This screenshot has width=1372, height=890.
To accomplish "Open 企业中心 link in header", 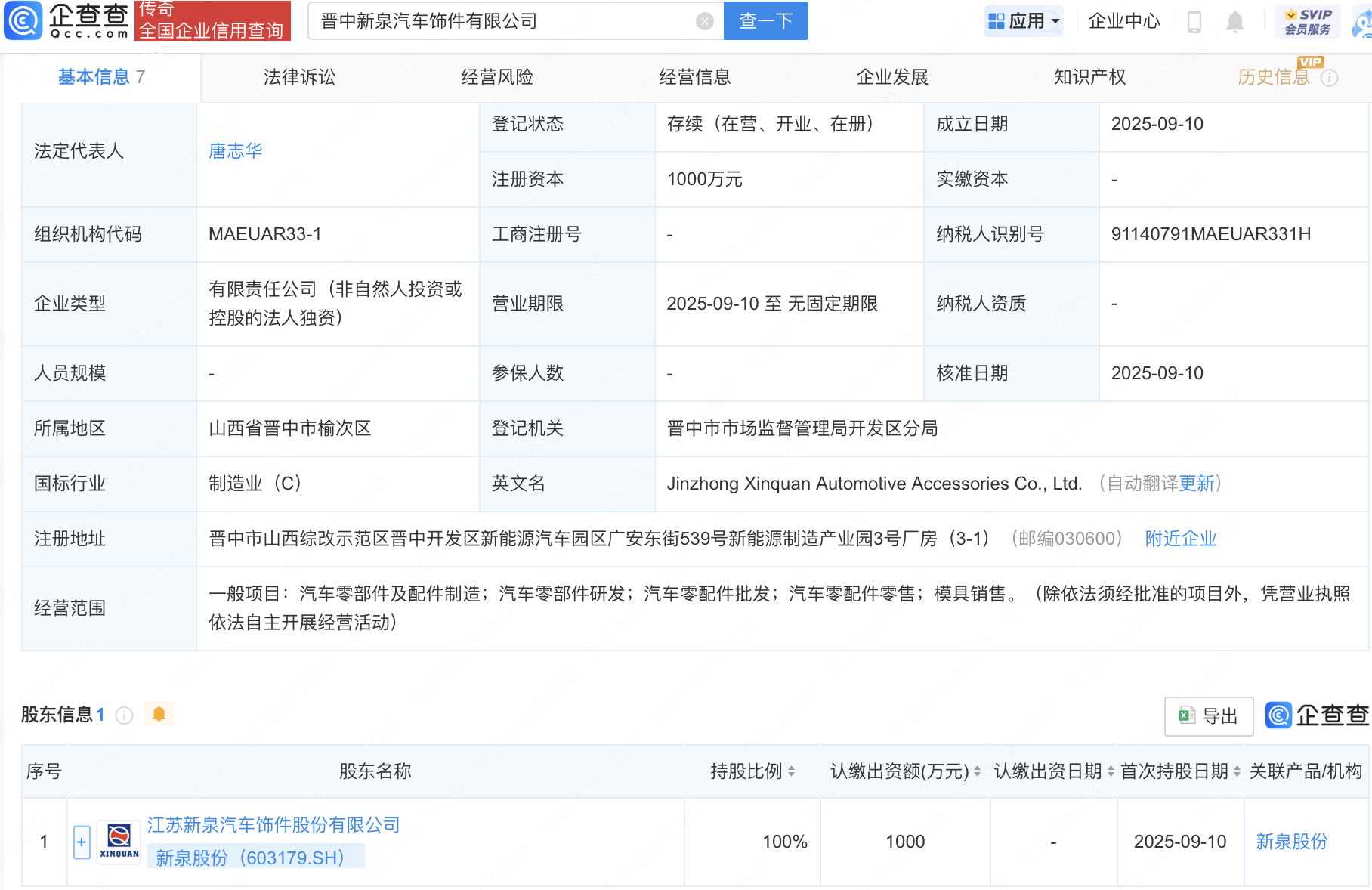I will click(1124, 21).
